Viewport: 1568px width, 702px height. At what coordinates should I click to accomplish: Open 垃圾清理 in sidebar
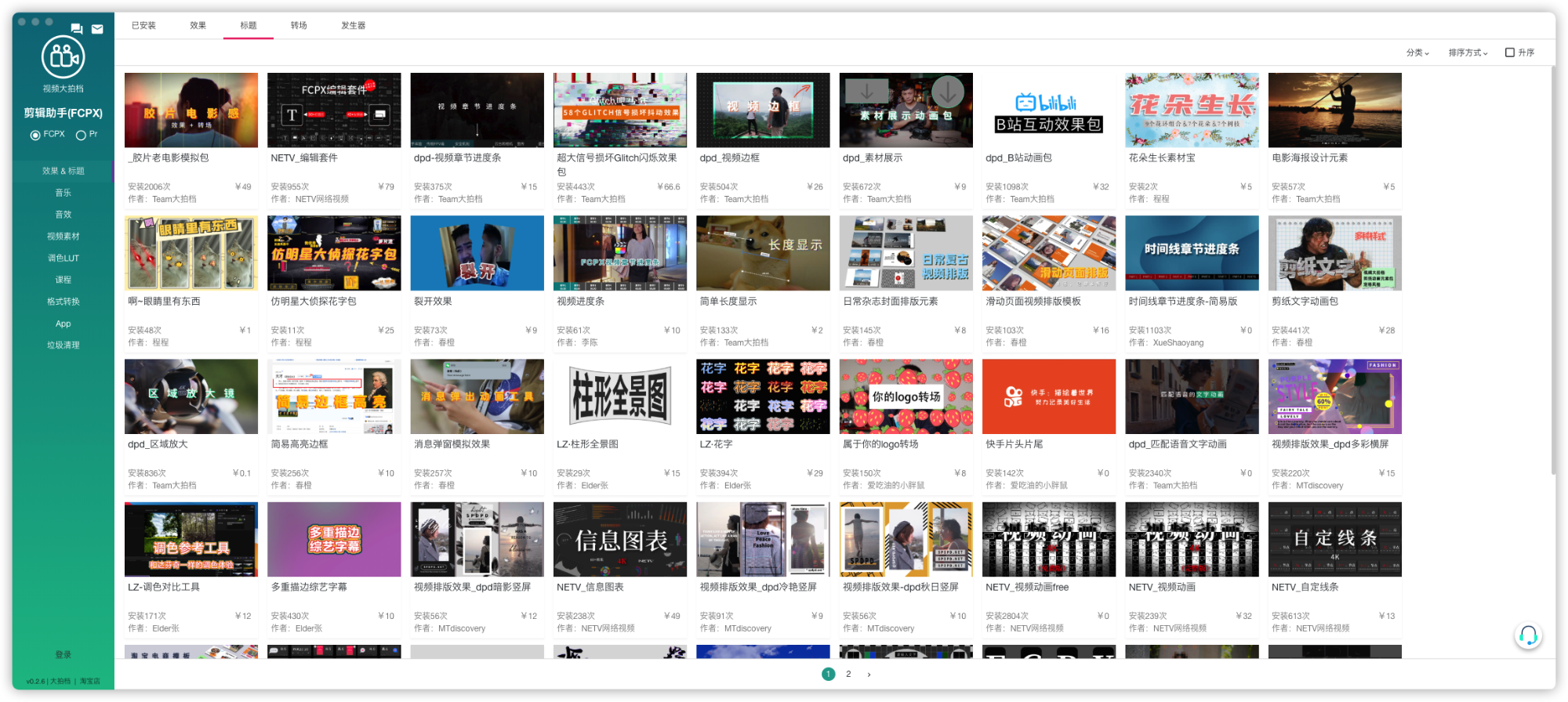[63, 345]
